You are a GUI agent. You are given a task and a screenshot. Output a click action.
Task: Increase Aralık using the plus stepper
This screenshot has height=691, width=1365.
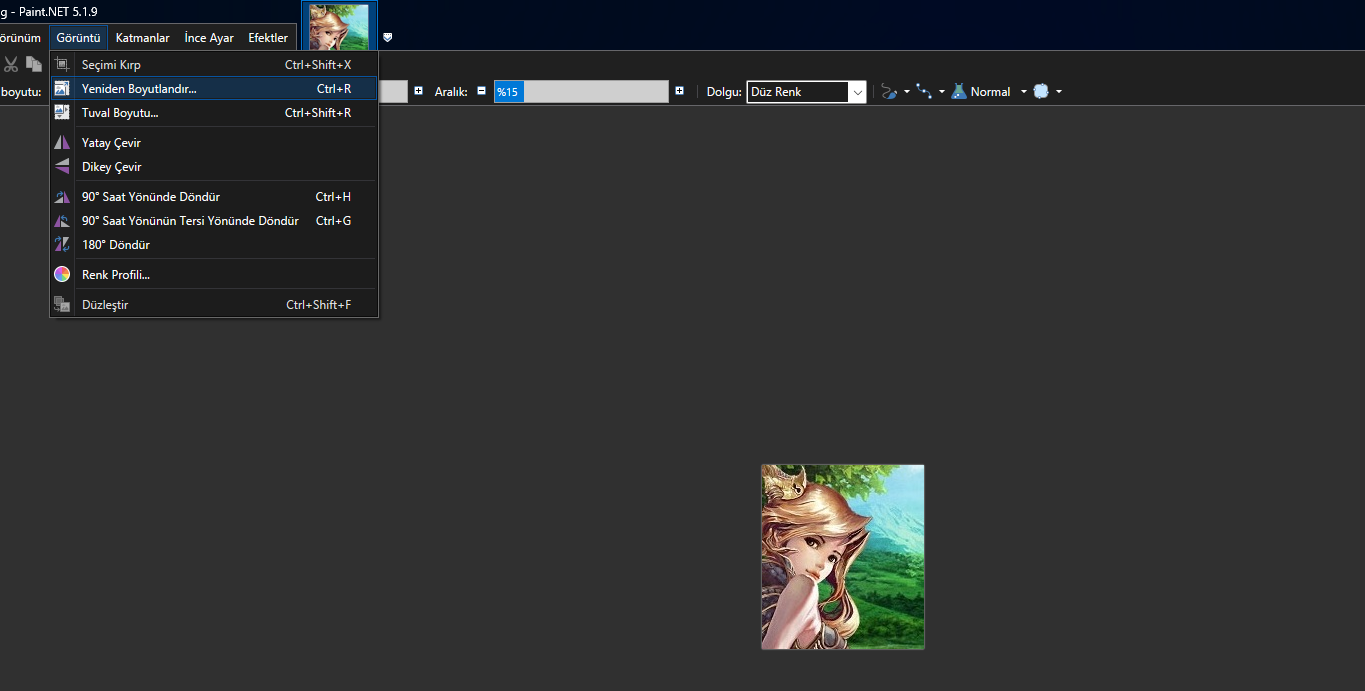coord(680,90)
